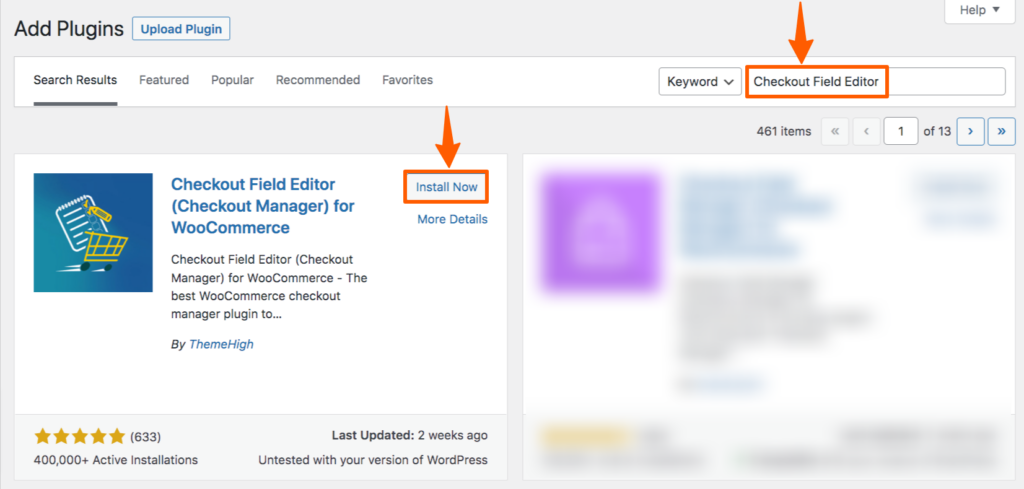Open the Featured tab
The image size is (1024, 489).
(164, 80)
